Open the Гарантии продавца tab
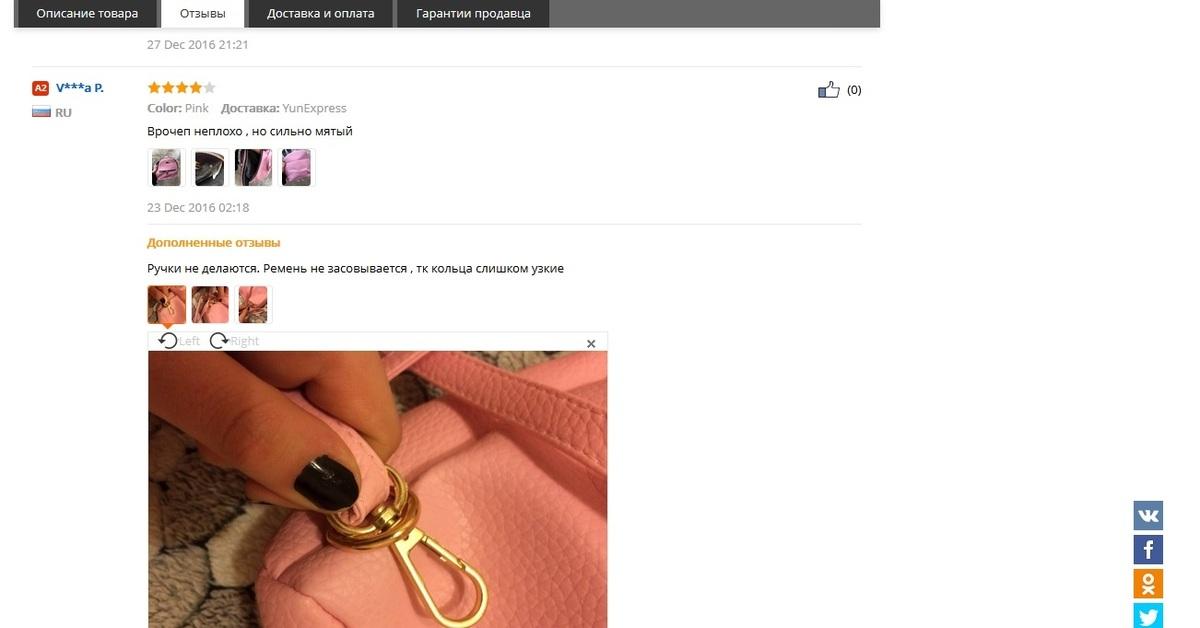1200x628 pixels. 474,14
